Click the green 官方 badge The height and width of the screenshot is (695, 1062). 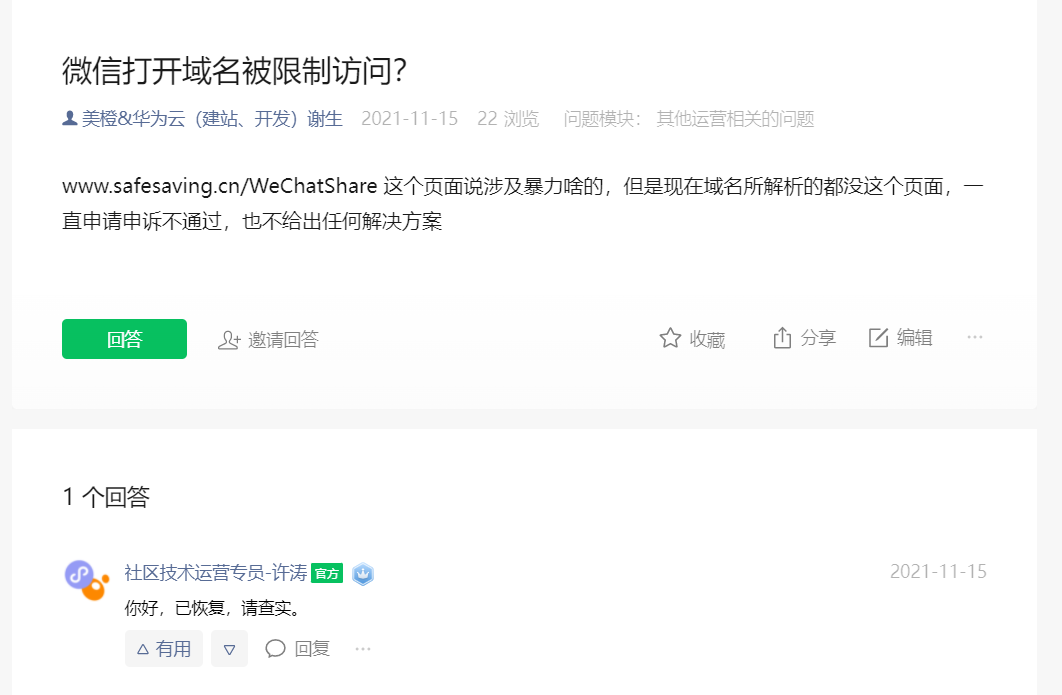(x=327, y=574)
